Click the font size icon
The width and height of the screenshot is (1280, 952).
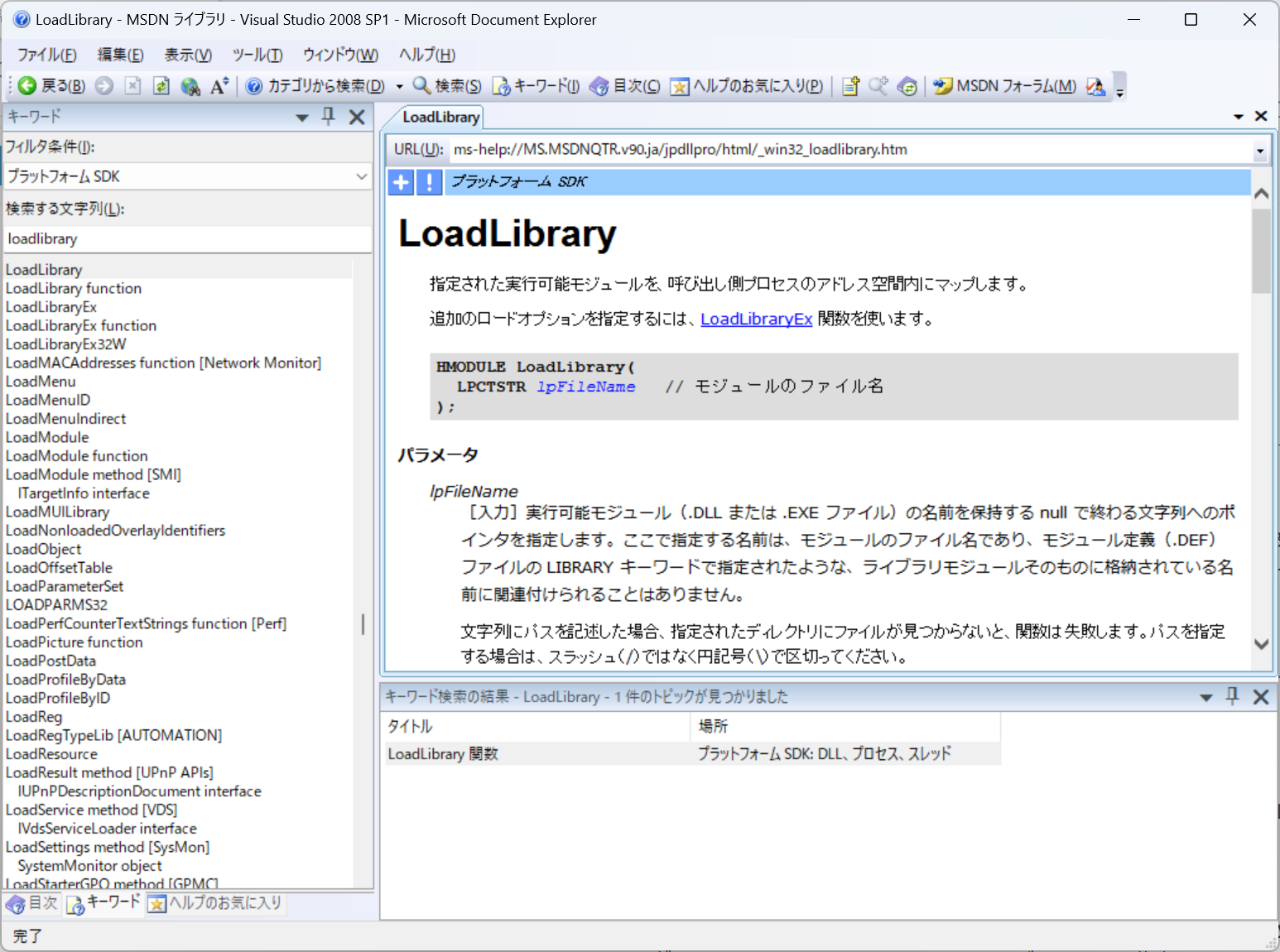pyautogui.click(x=218, y=85)
